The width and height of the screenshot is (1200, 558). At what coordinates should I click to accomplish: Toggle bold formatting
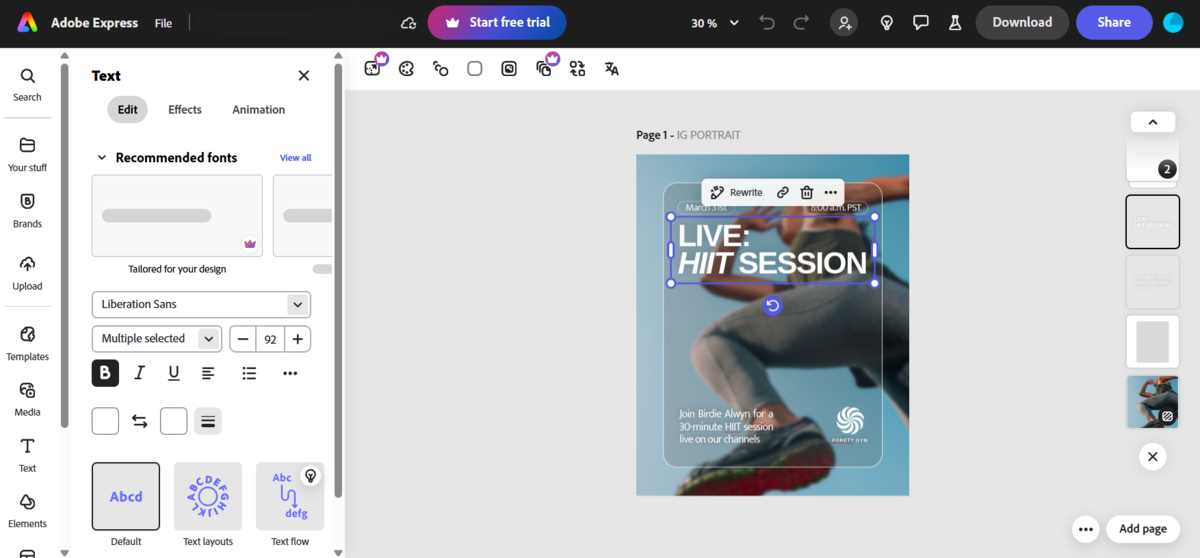click(x=105, y=373)
